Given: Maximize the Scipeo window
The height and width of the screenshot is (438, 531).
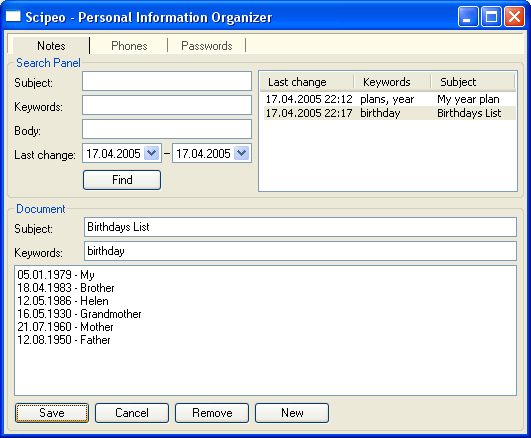Looking at the screenshot, I should [491, 17].
